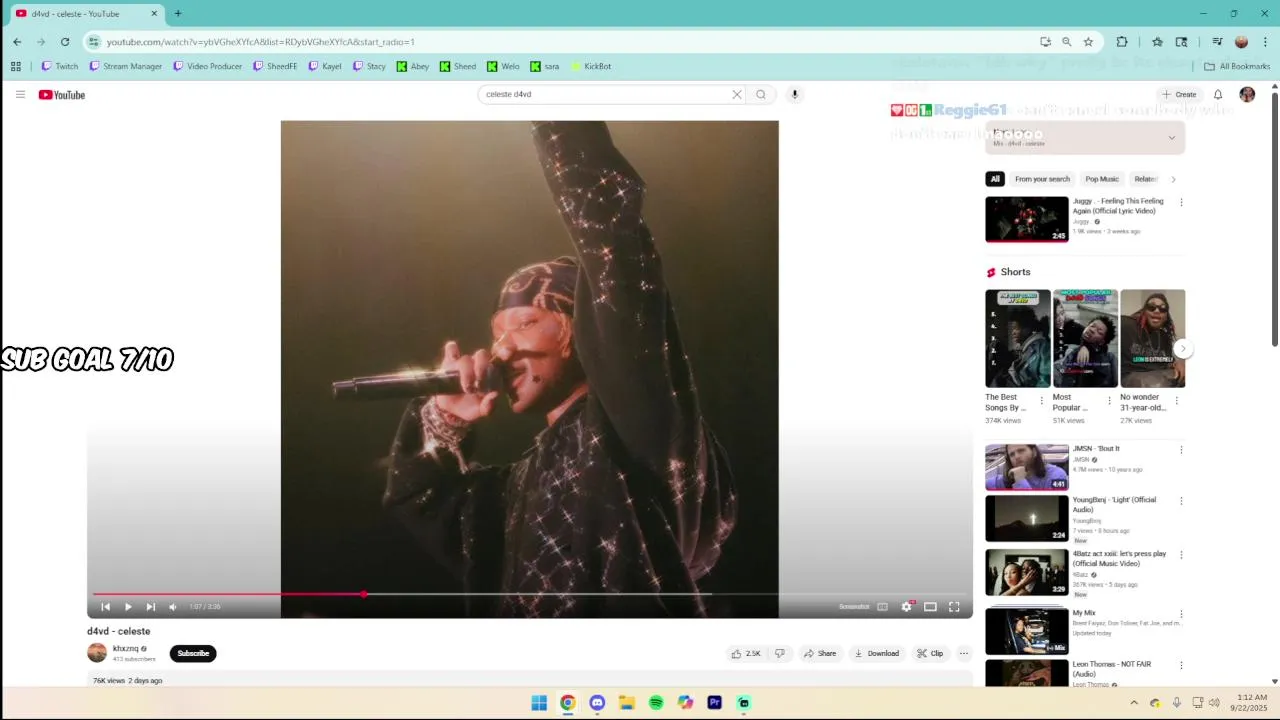
Task: Click Create button in YouTube header
Action: coord(1179,94)
